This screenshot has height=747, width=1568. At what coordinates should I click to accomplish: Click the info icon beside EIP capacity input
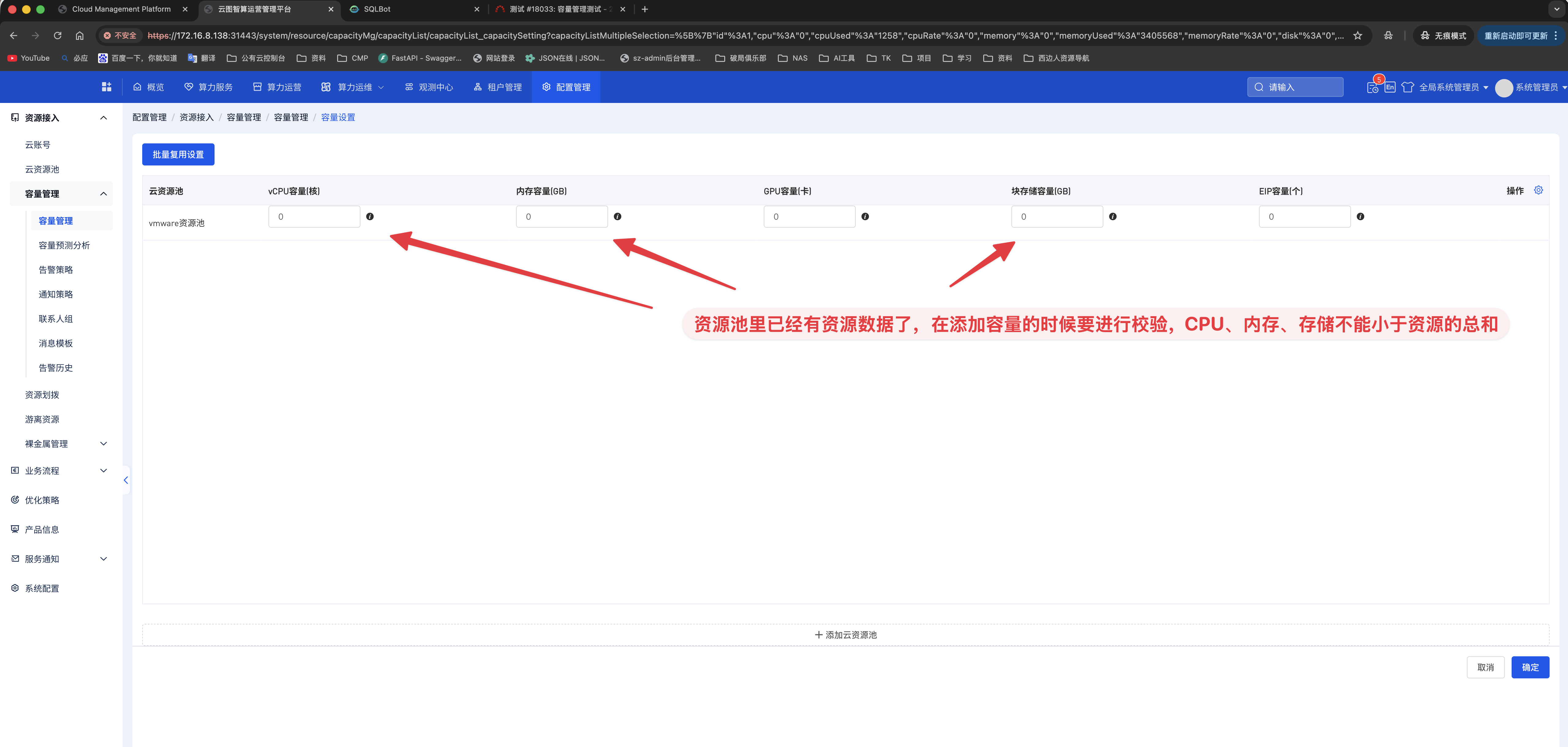click(1360, 217)
